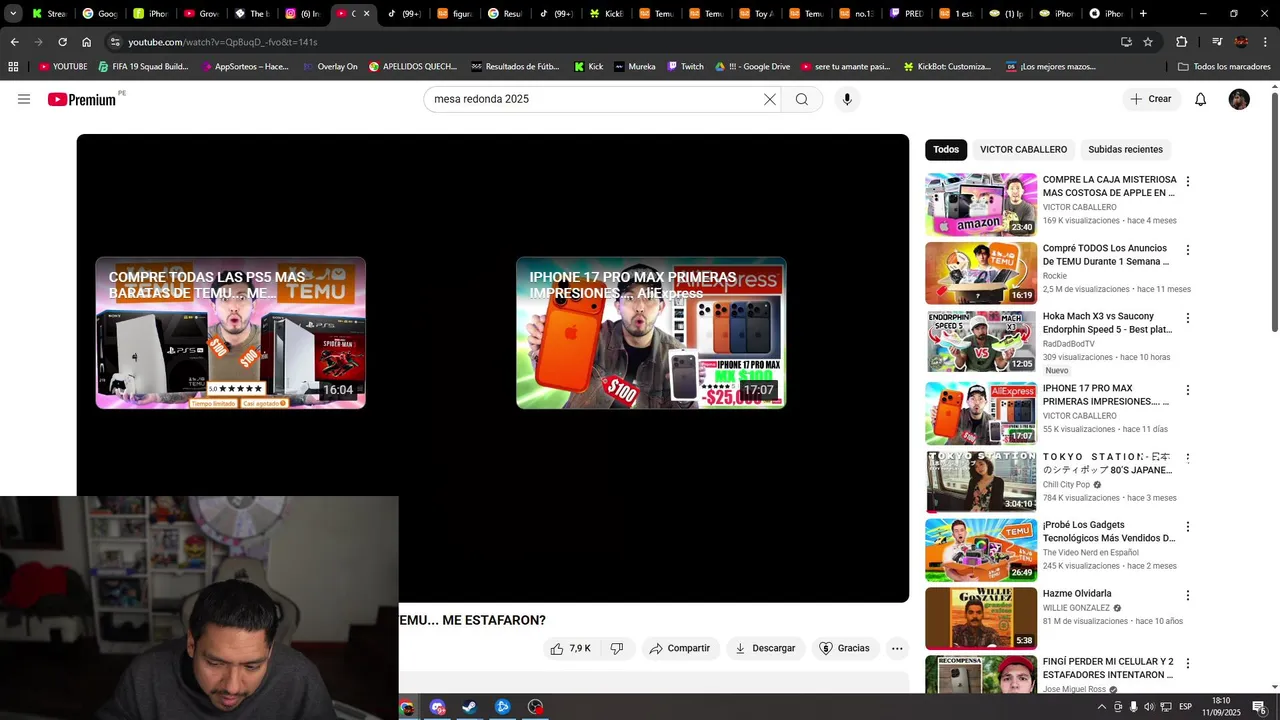
Task: Switch to the Instagram (6) browser tab
Action: pyautogui.click(x=303, y=14)
